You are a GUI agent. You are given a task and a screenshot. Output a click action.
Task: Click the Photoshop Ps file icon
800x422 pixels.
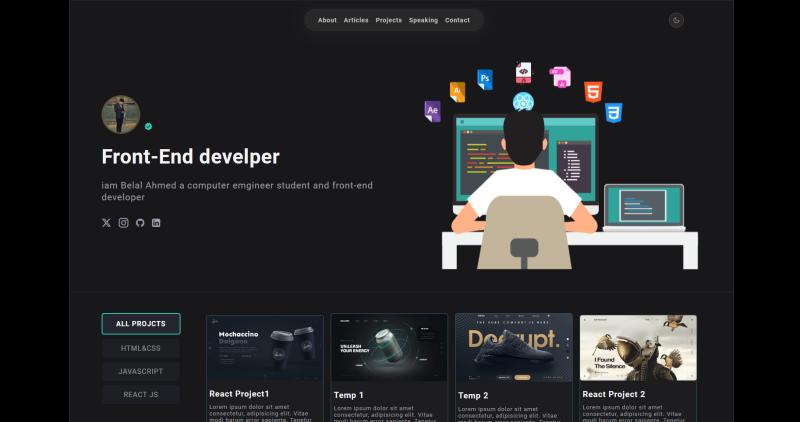pos(485,80)
